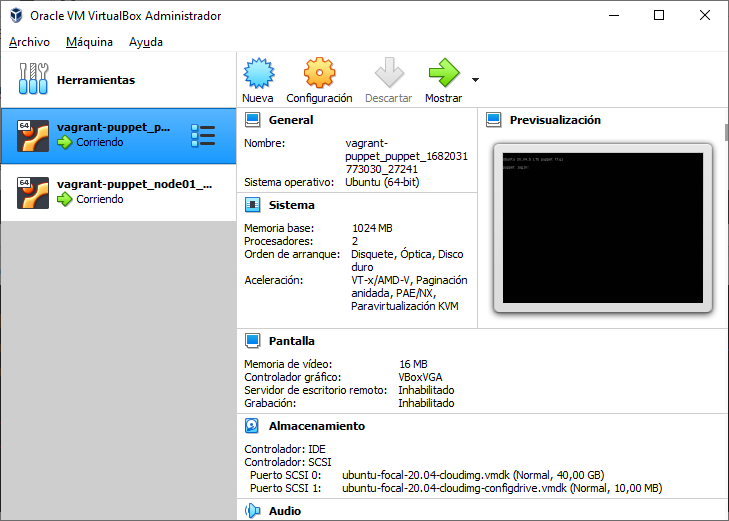729x521 pixels.
Task: Click the green running arrow under vagrant-puppet_p...
Action: pos(65,142)
